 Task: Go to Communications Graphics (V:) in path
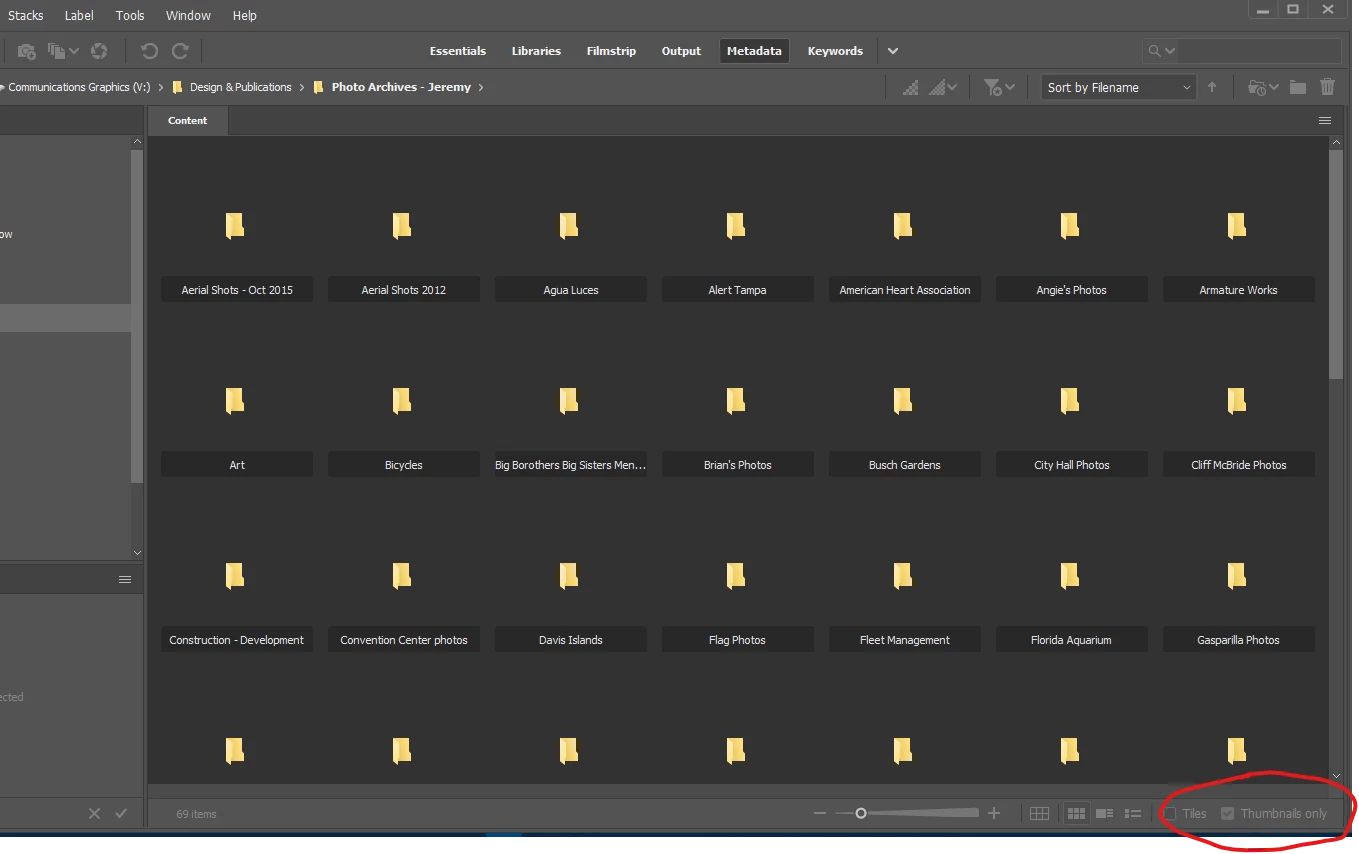pos(79,88)
